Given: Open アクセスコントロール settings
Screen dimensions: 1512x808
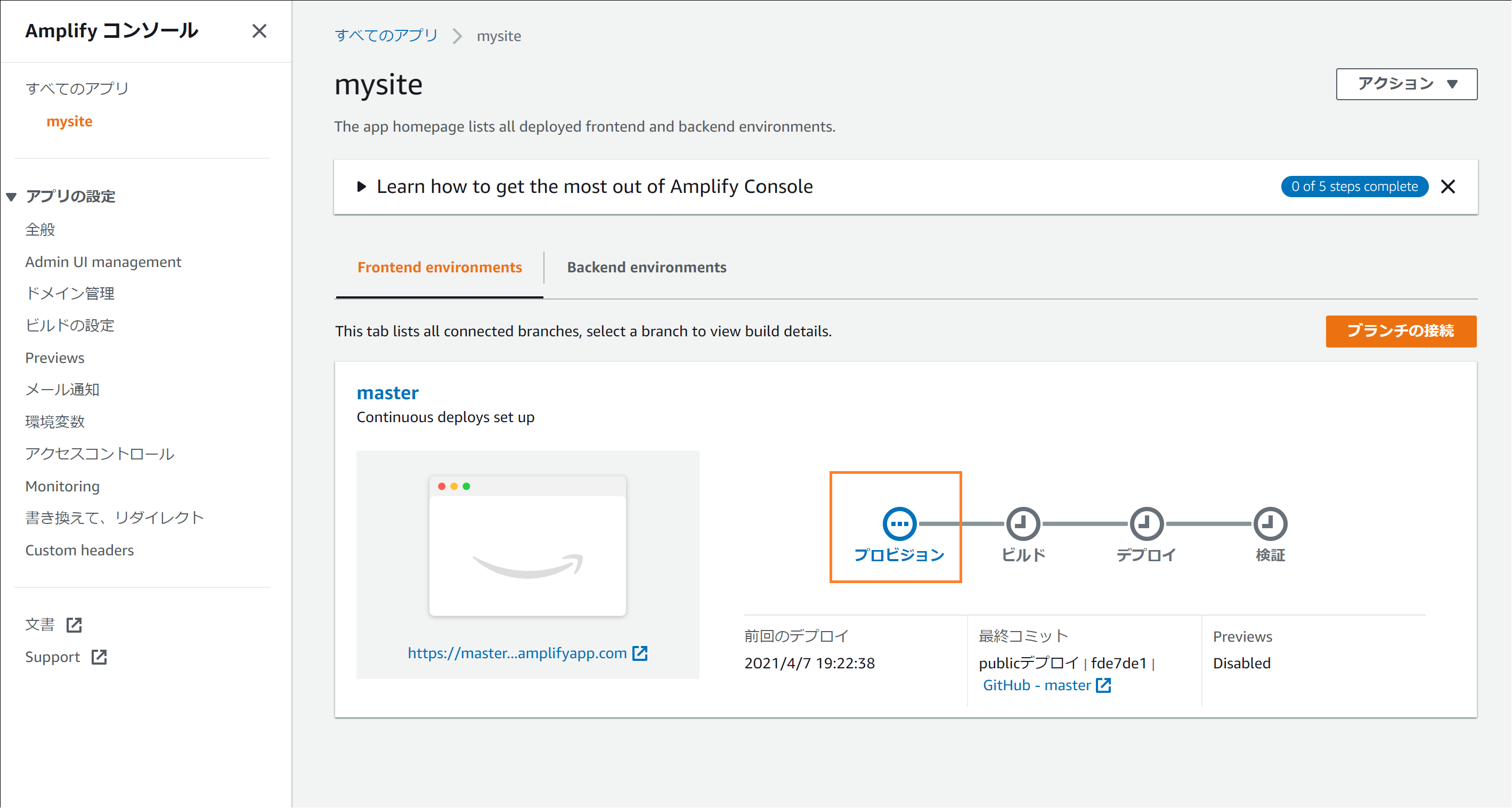Looking at the screenshot, I should [x=100, y=454].
